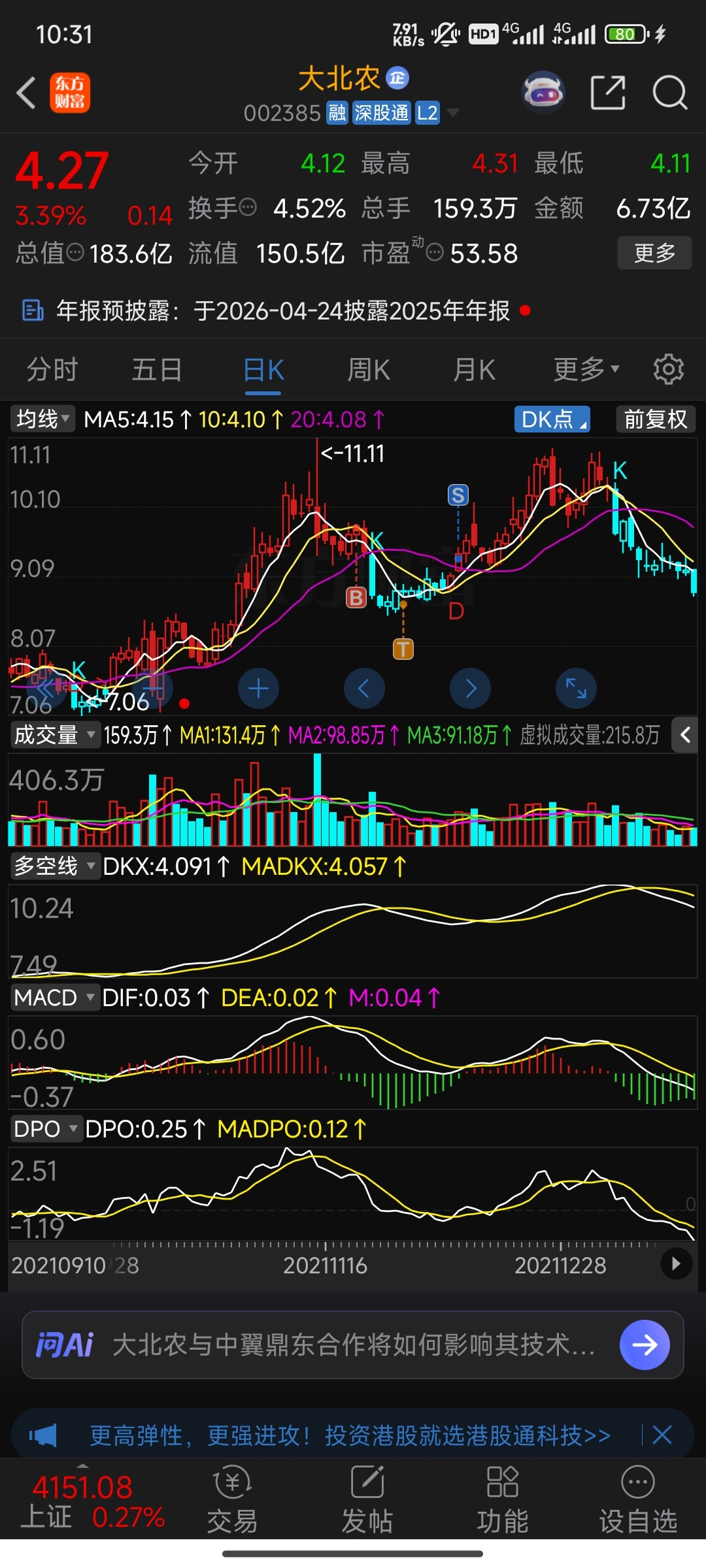Tap the blue enterprise badge icon

coord(397,78)
